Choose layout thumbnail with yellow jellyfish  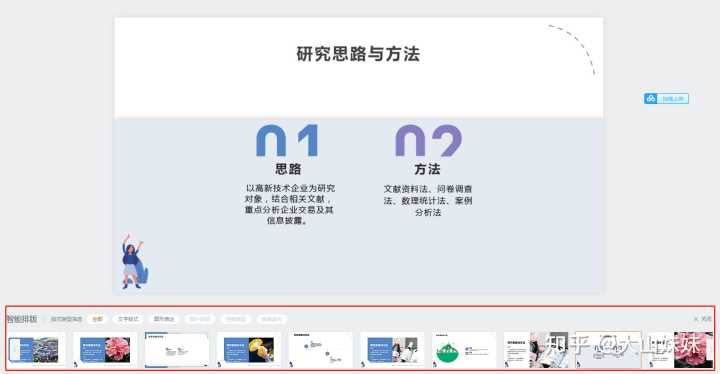(x=249, y=350)
